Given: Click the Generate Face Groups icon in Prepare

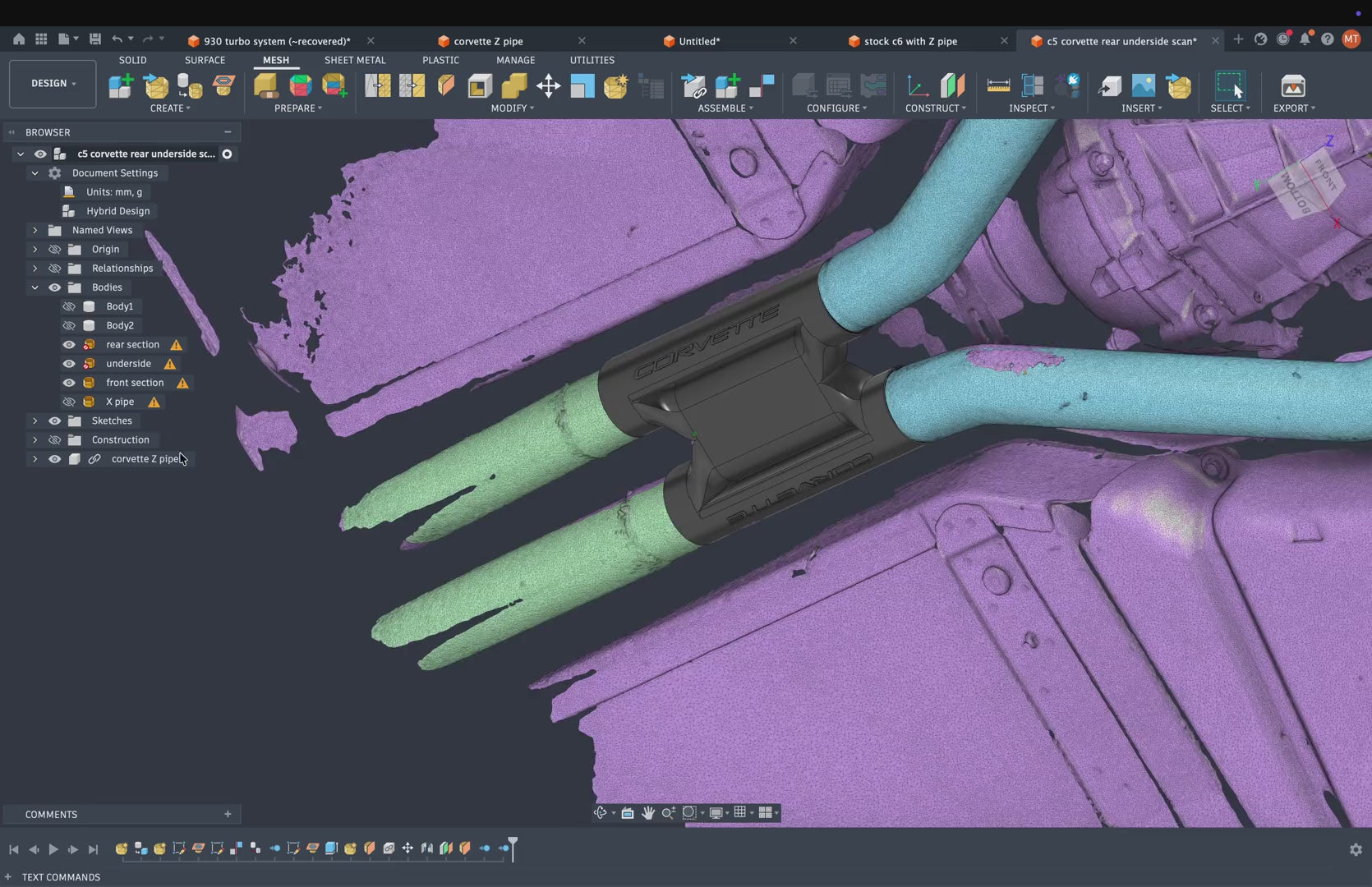Looking at the screenshot, I should [x=301, y=85].
